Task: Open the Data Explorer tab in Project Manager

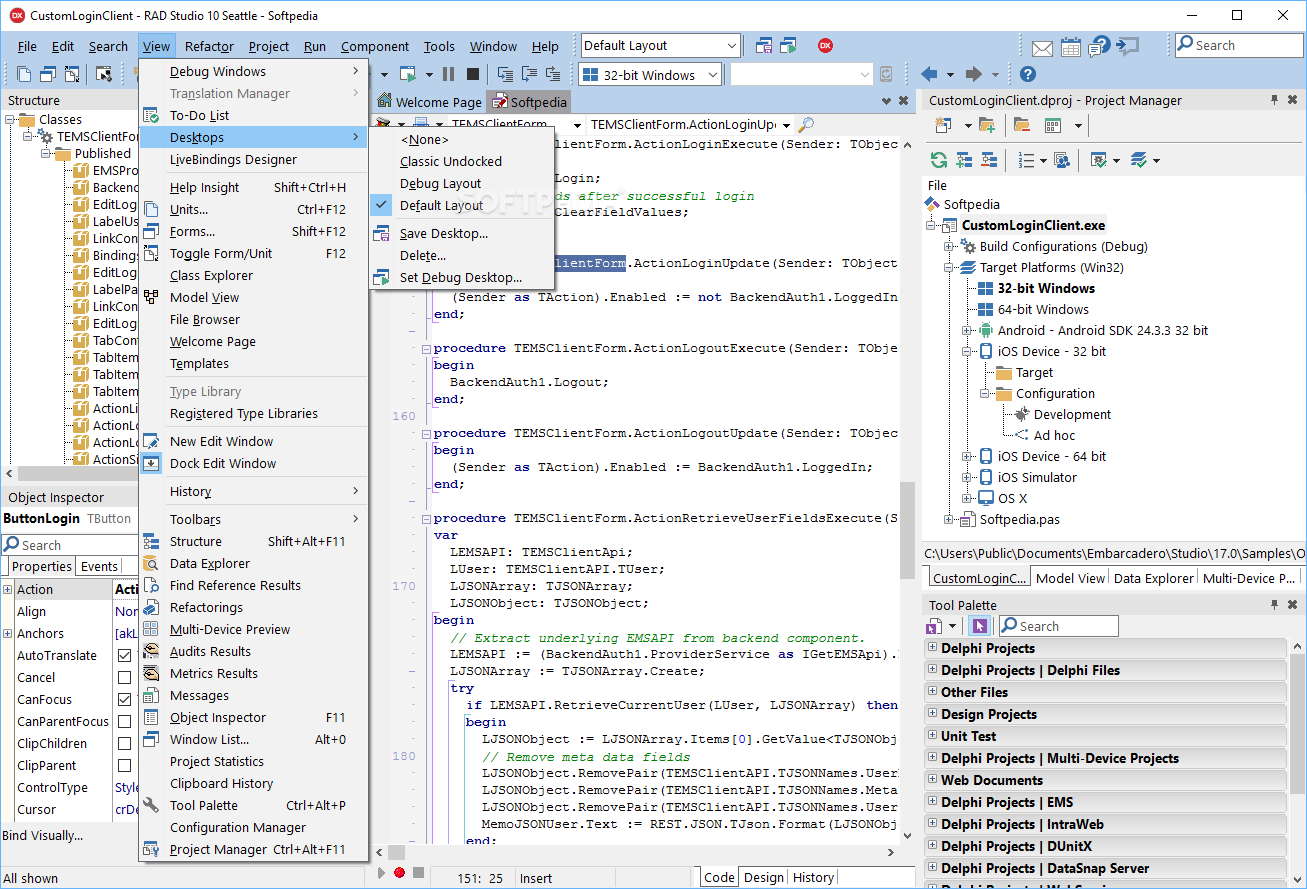Action: [x=1154, y=578]
